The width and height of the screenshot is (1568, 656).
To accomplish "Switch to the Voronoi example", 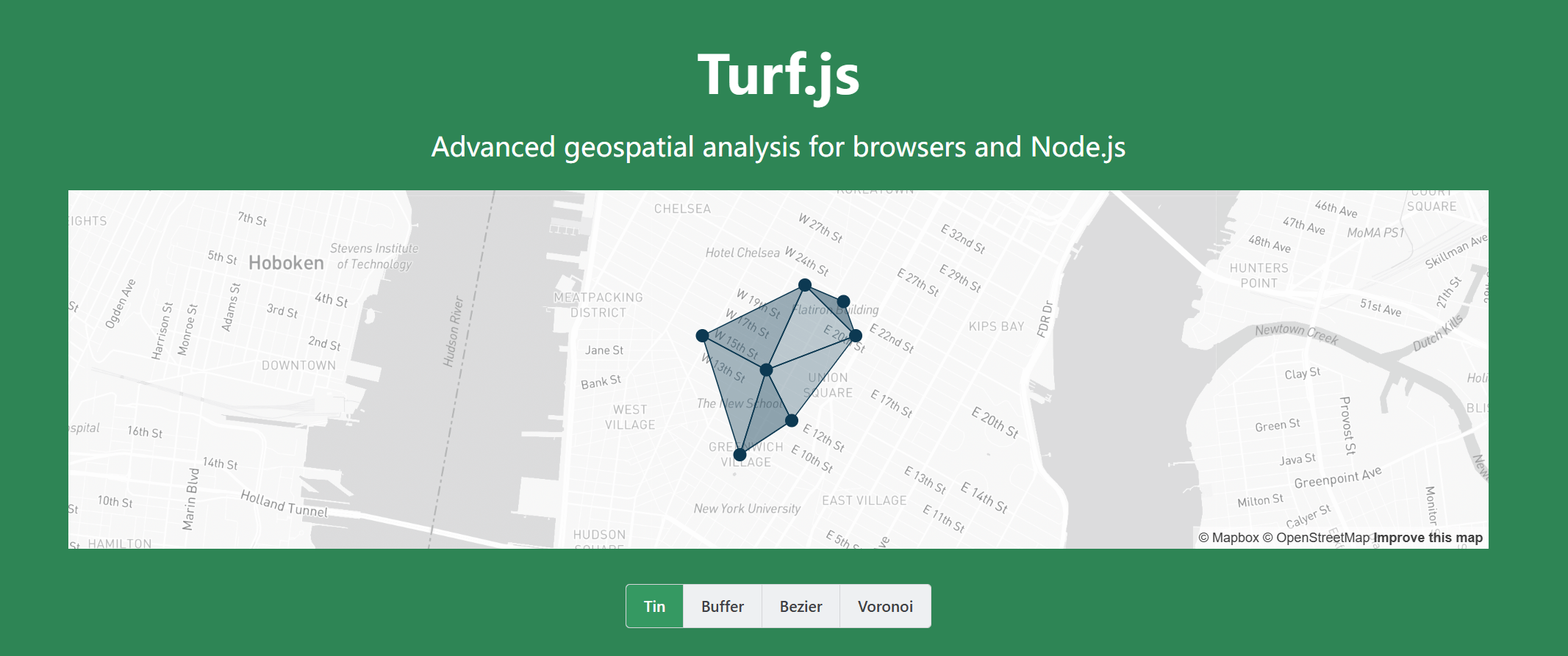I will [x=885, y=606].
